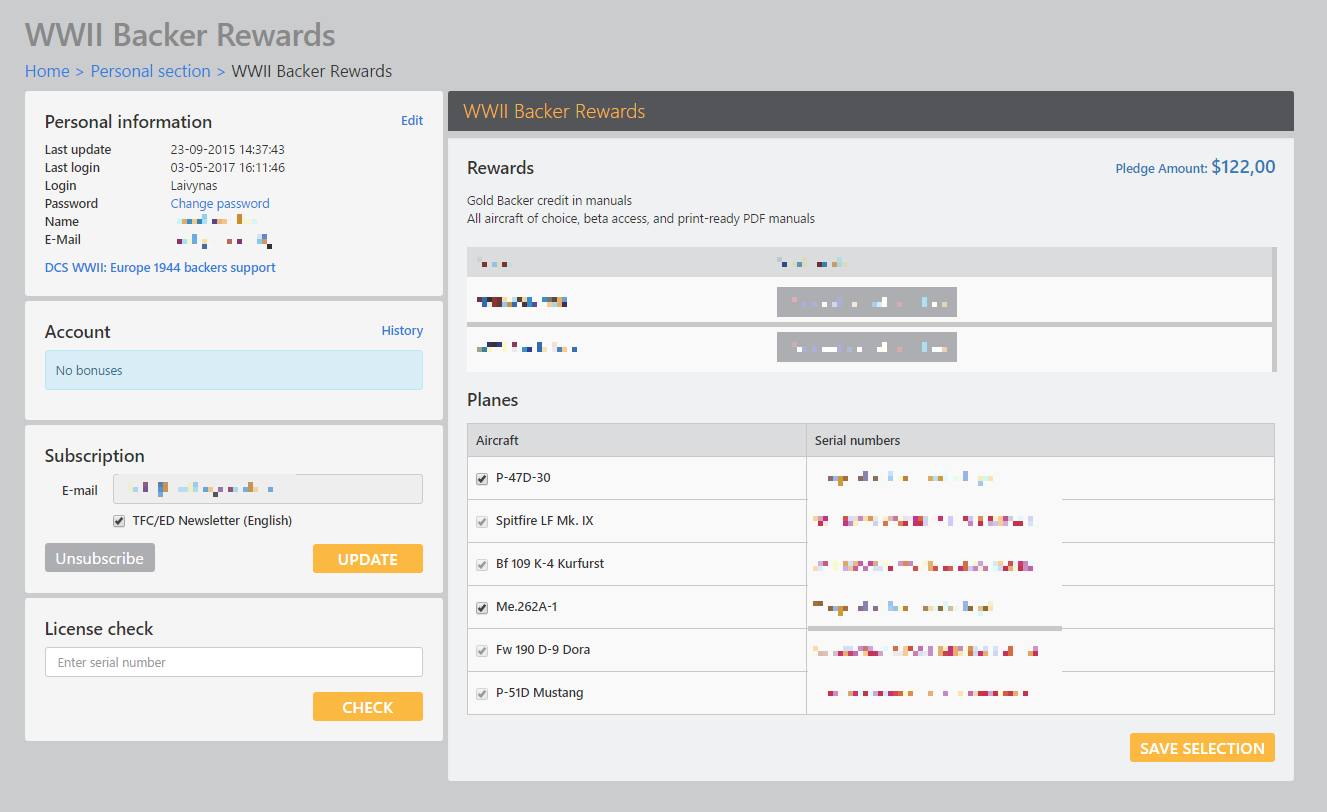Viewport: 1327px width, 812px height.
Task: Click the License check heading
Action: coord(99,629)
